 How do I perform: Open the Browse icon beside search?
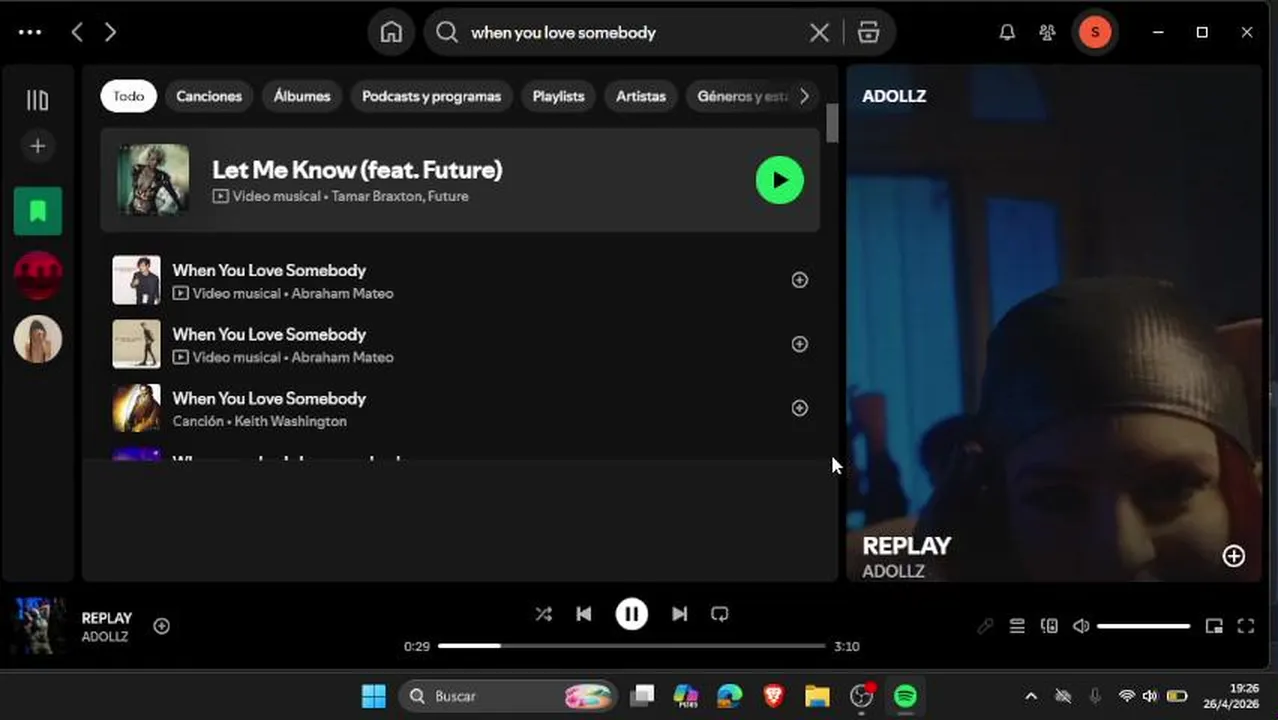[868, 32]
